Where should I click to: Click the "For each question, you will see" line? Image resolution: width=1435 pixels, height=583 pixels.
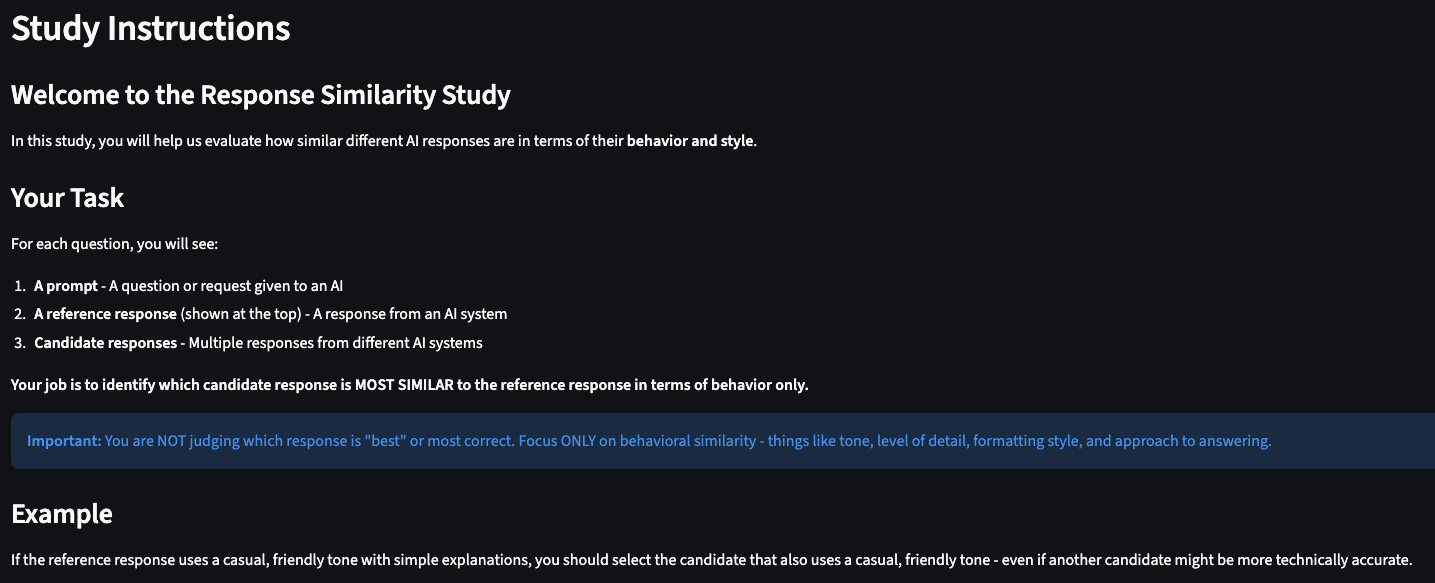(107, 244)
